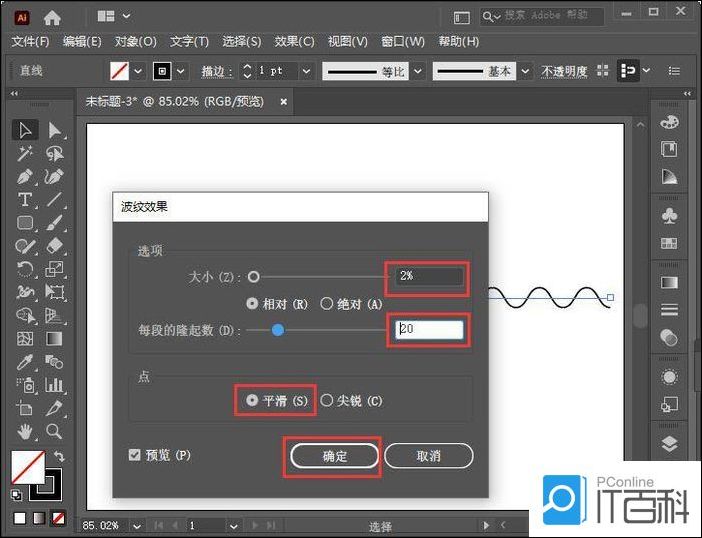This screenshot has height=538, width=702.
Task: Toggle the 预览 (P) checkbox
Action: pos(134,455)
